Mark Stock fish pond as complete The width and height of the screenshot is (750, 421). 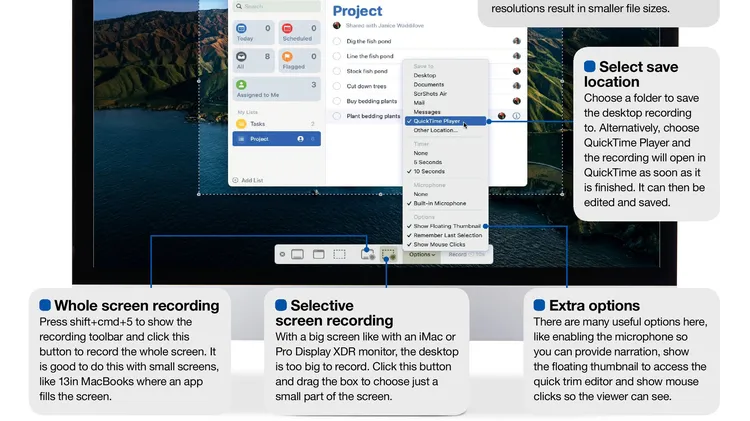[337, 71]
